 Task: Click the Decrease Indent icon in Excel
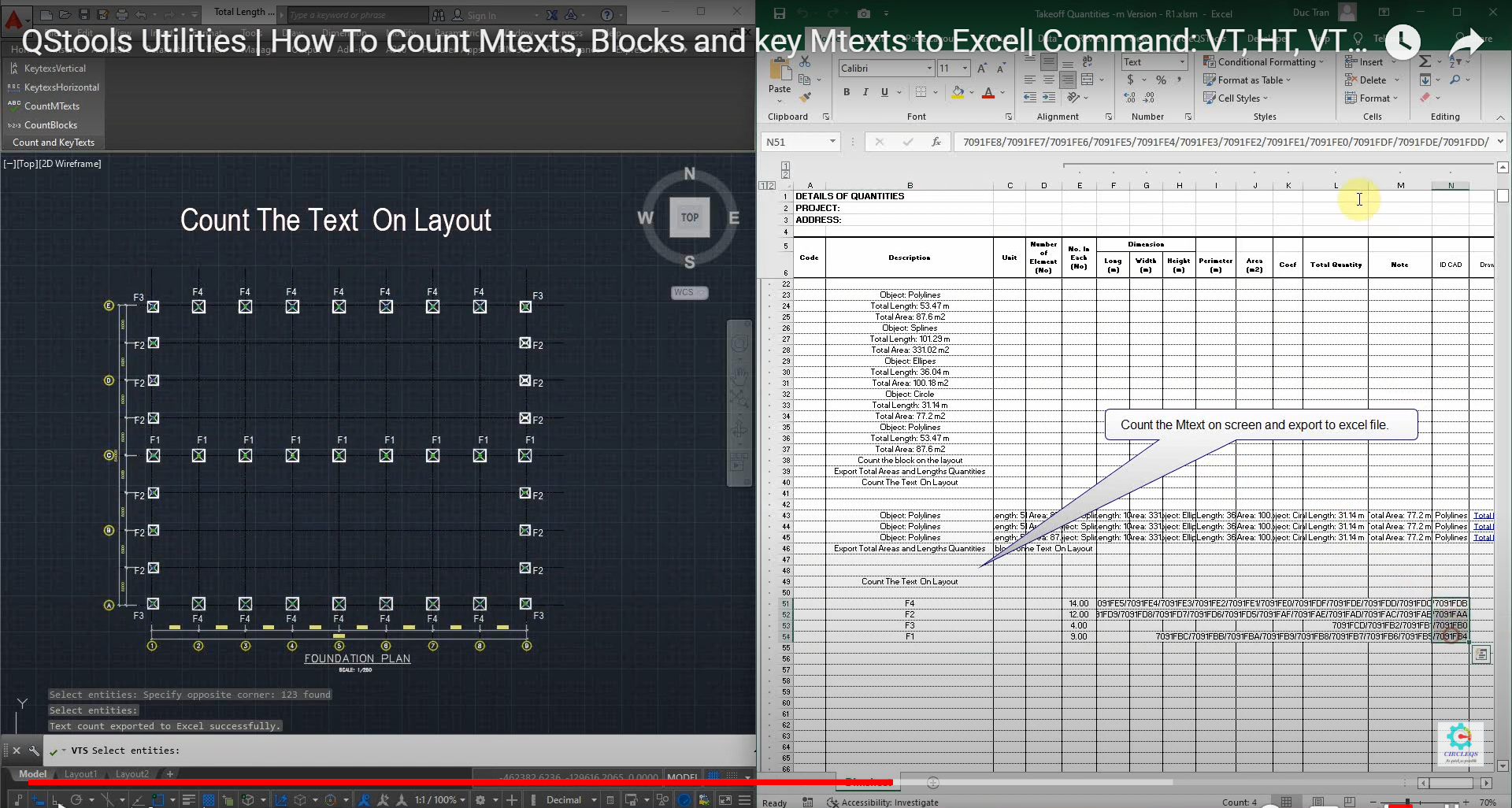(x=1030, y=97)
